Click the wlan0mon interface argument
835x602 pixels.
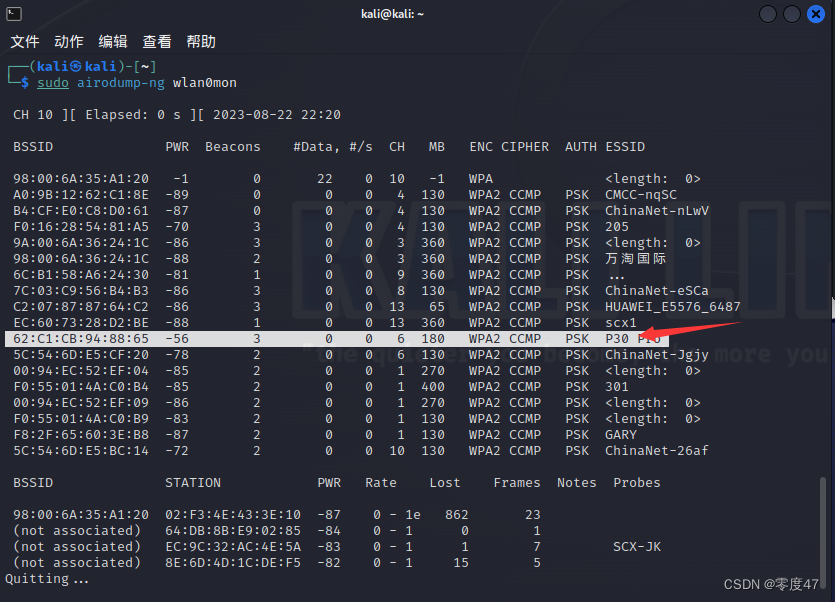pos(204,83)
